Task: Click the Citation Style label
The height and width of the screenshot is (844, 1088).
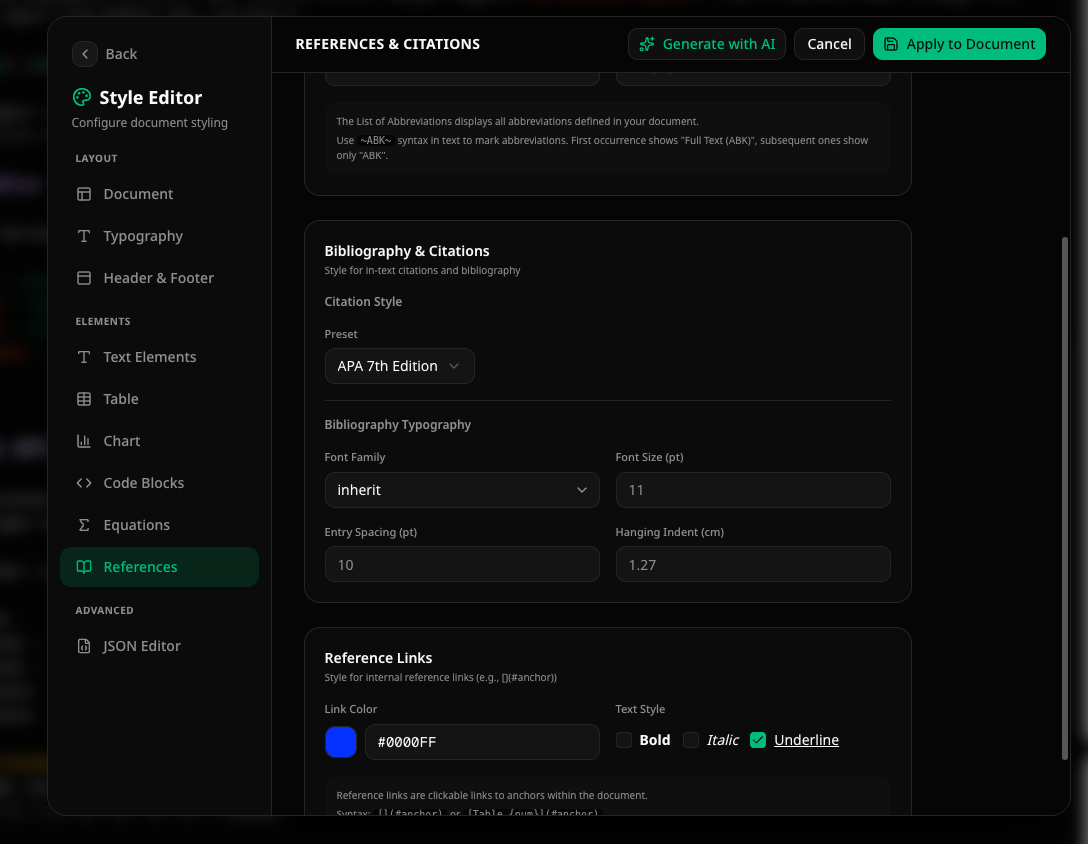Action: (363, 302)
